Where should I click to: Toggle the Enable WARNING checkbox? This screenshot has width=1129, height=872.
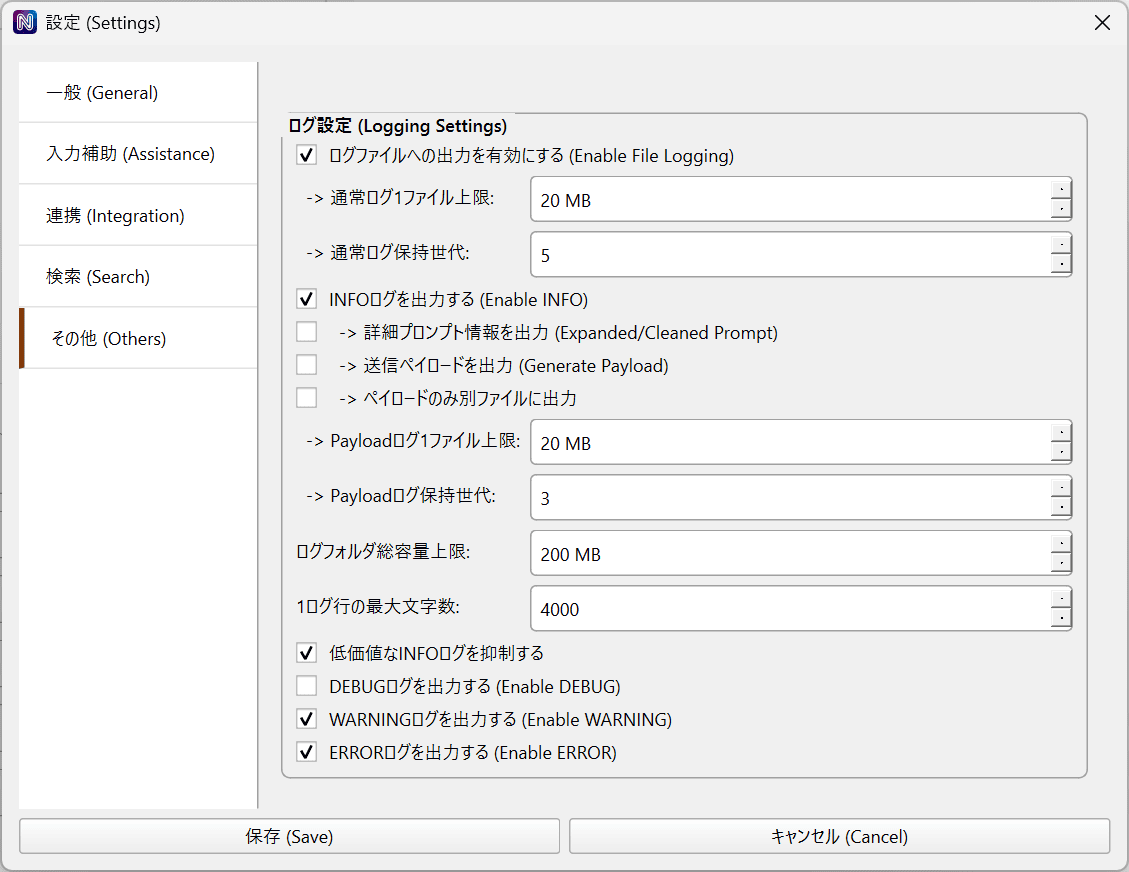click(307, 719)
